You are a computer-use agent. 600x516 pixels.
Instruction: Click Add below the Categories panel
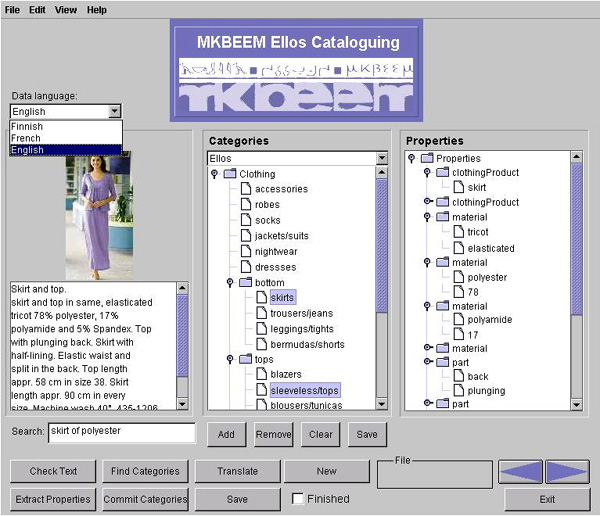coord(226,434)
